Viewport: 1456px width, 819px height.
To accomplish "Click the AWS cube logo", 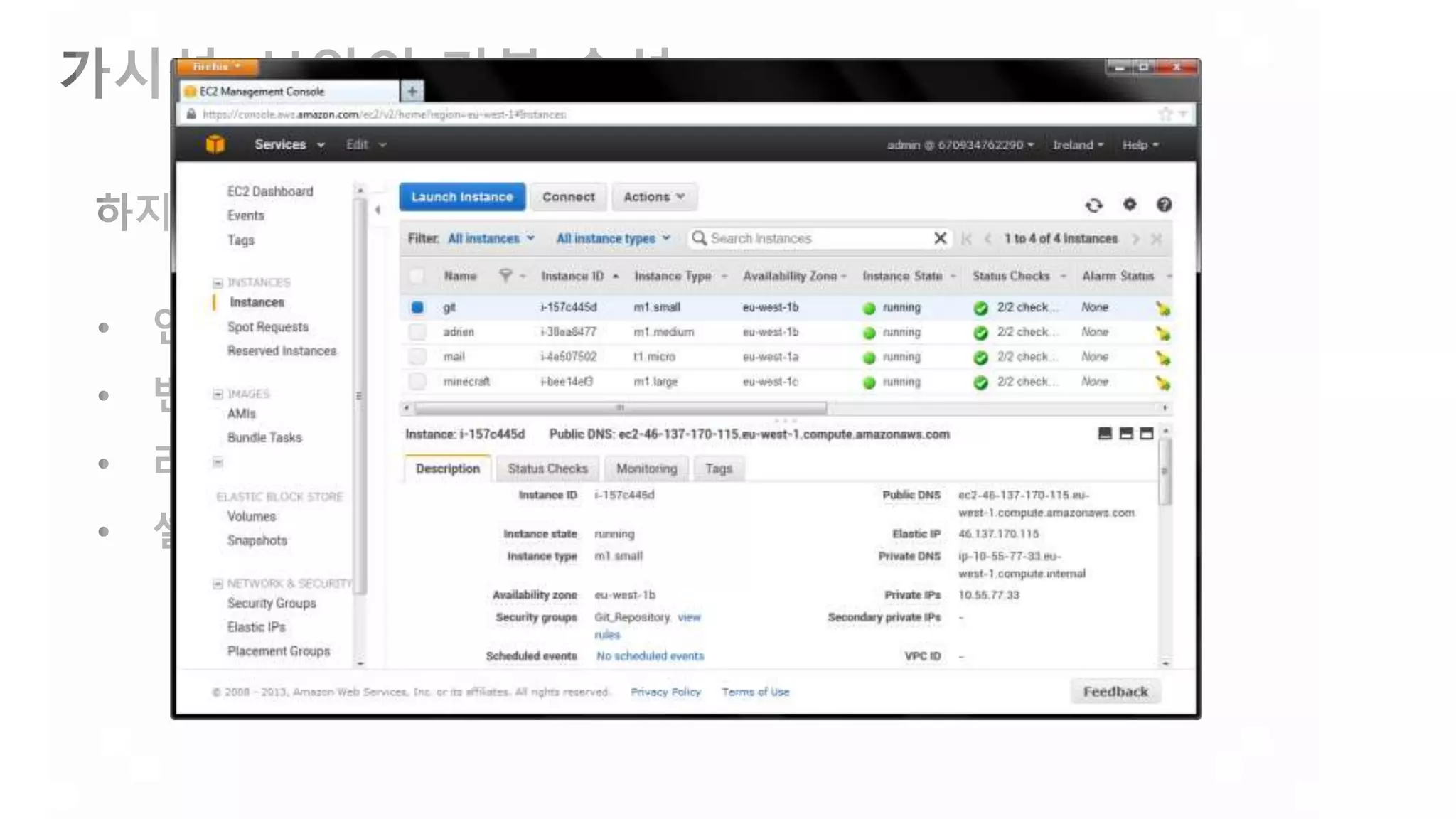I will 215,144.
